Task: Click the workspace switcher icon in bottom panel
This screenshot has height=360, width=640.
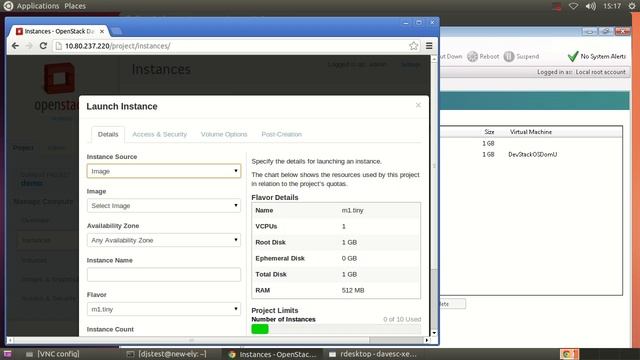Action: click(x=8, y=354)
